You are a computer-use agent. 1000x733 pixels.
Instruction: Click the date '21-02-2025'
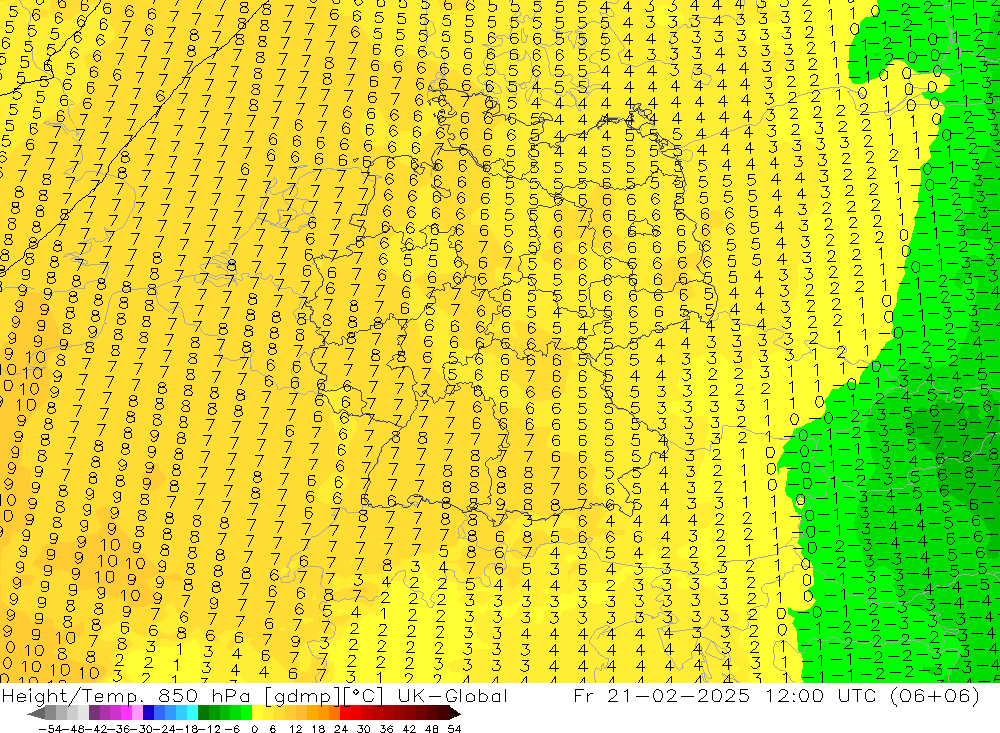click(x=678, y=695)
